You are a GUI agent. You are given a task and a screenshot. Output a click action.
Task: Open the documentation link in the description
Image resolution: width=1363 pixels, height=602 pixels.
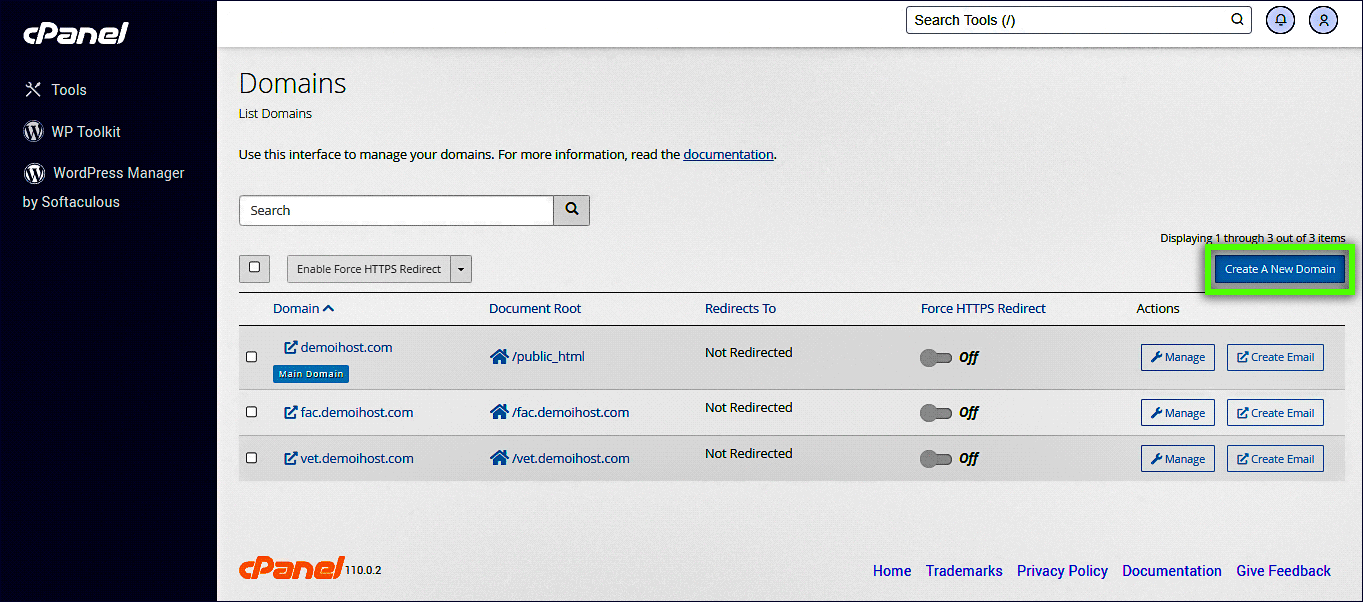[728, 155]
